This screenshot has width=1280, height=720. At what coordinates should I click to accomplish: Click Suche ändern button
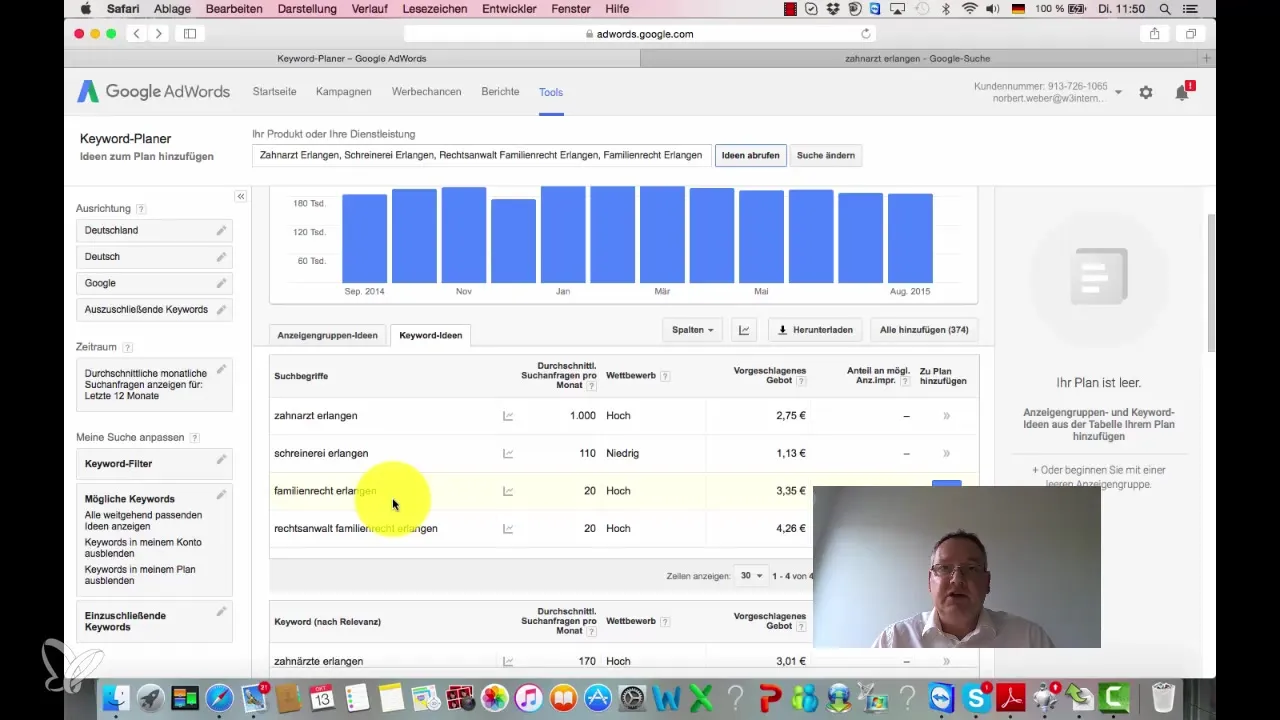click(825, 155)
